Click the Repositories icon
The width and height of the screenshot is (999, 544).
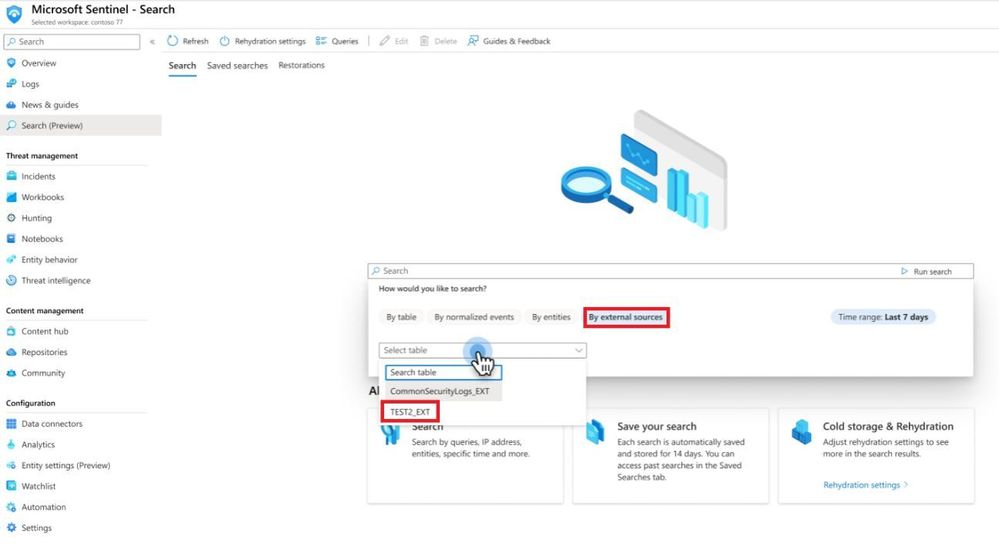click(x=11, y=352)
